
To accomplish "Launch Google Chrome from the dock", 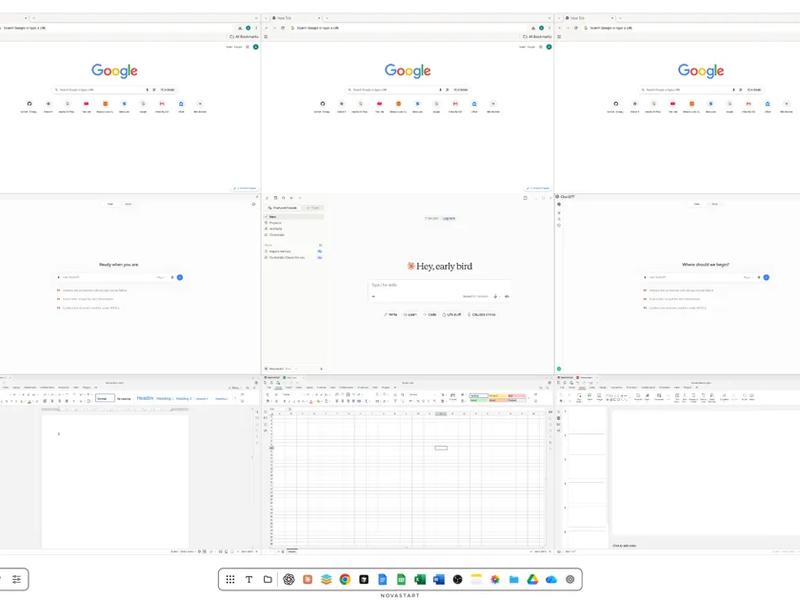I will [345, 579].
